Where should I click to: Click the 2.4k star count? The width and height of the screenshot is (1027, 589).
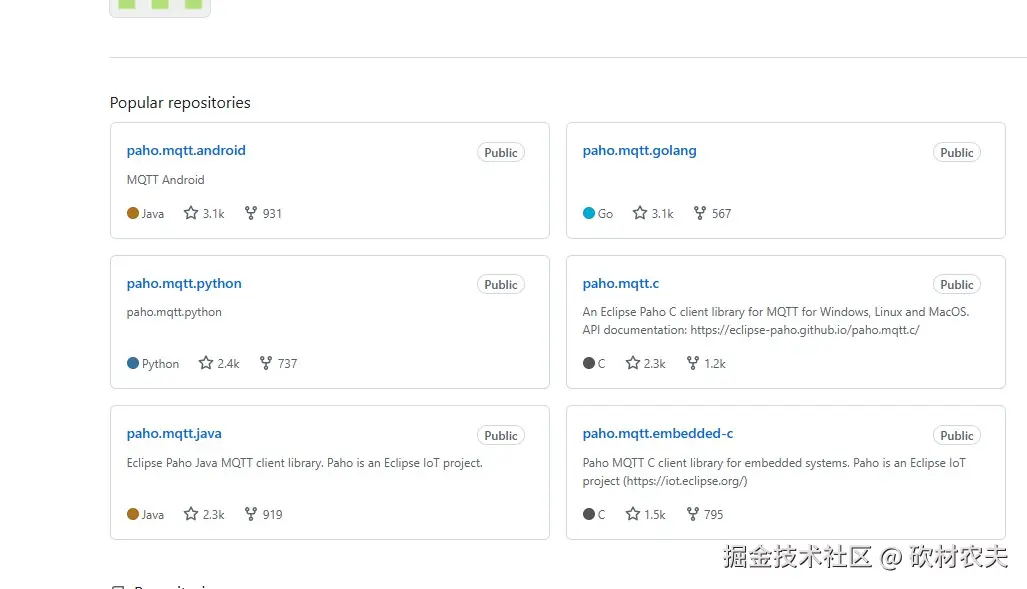coord(229,364)
